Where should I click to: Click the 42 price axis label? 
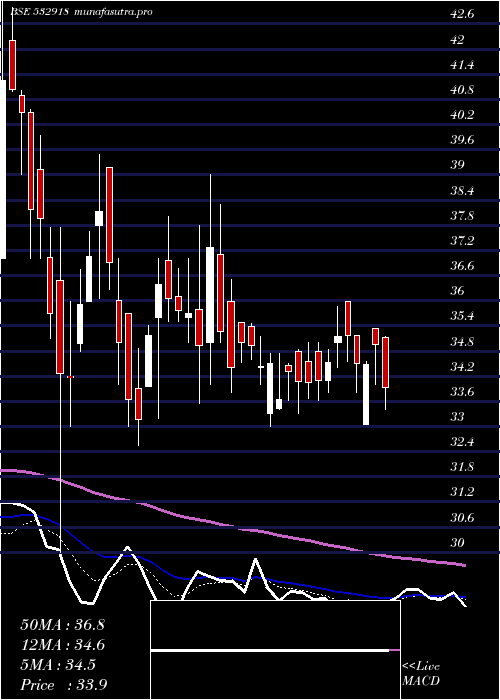click(x=458, y=39)
